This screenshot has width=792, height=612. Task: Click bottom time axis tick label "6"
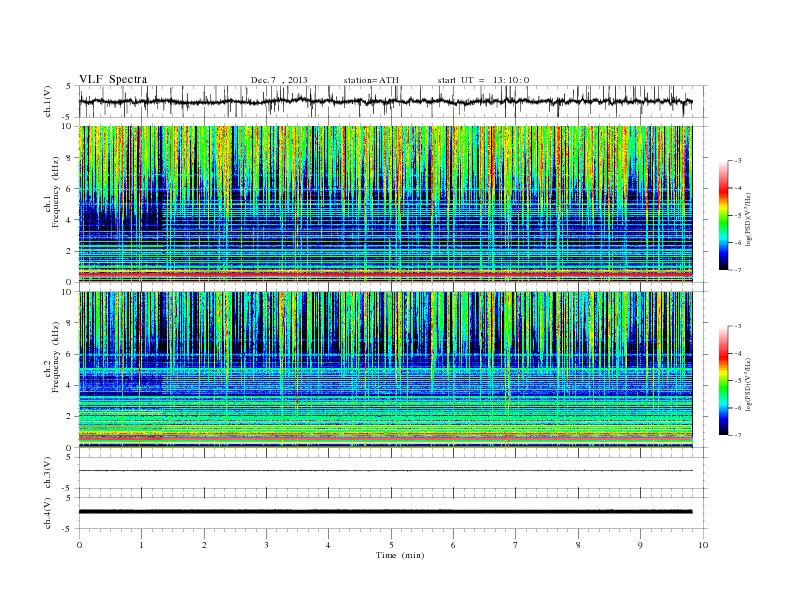tap(453, 545)
